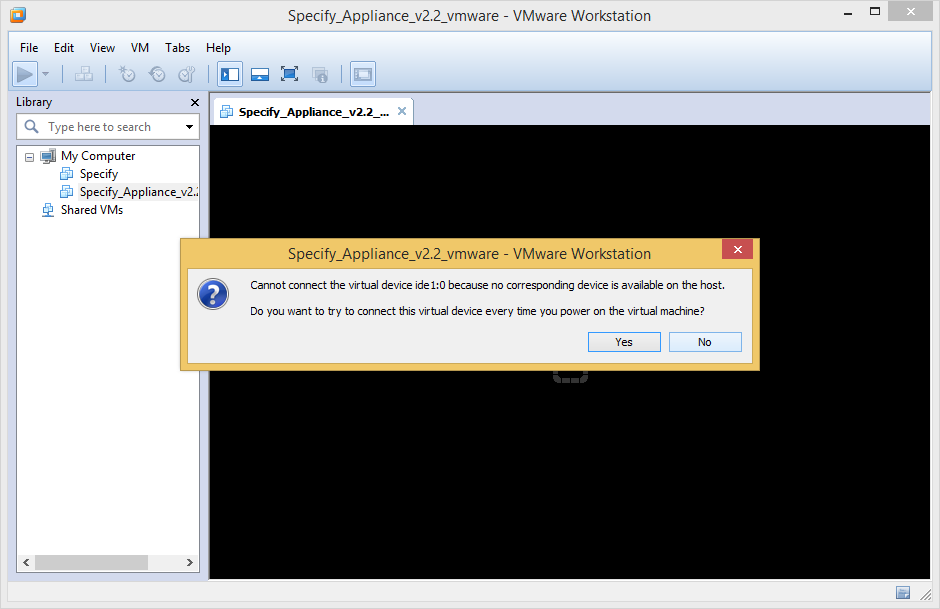Open the VM menu
This screenshot has height=609, width=940.
point(140,48)
